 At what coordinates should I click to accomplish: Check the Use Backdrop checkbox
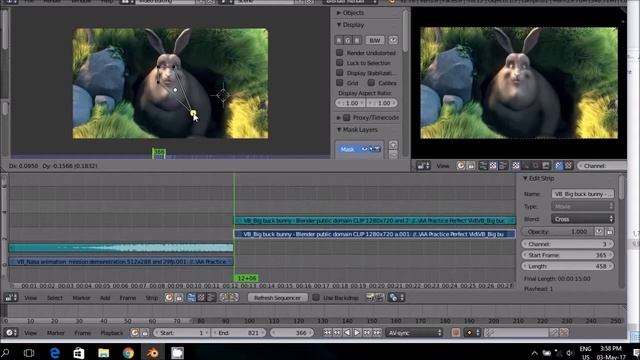coord(316,298)
